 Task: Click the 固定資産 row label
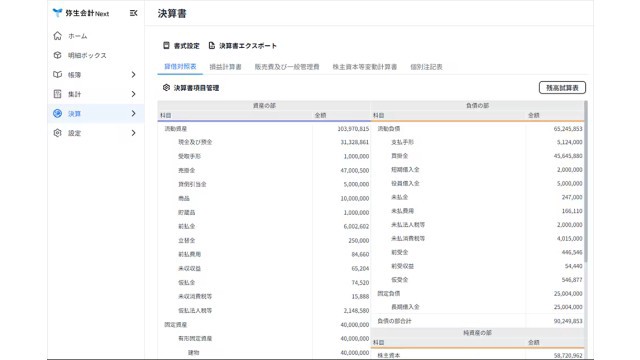(x=176, y=324)
